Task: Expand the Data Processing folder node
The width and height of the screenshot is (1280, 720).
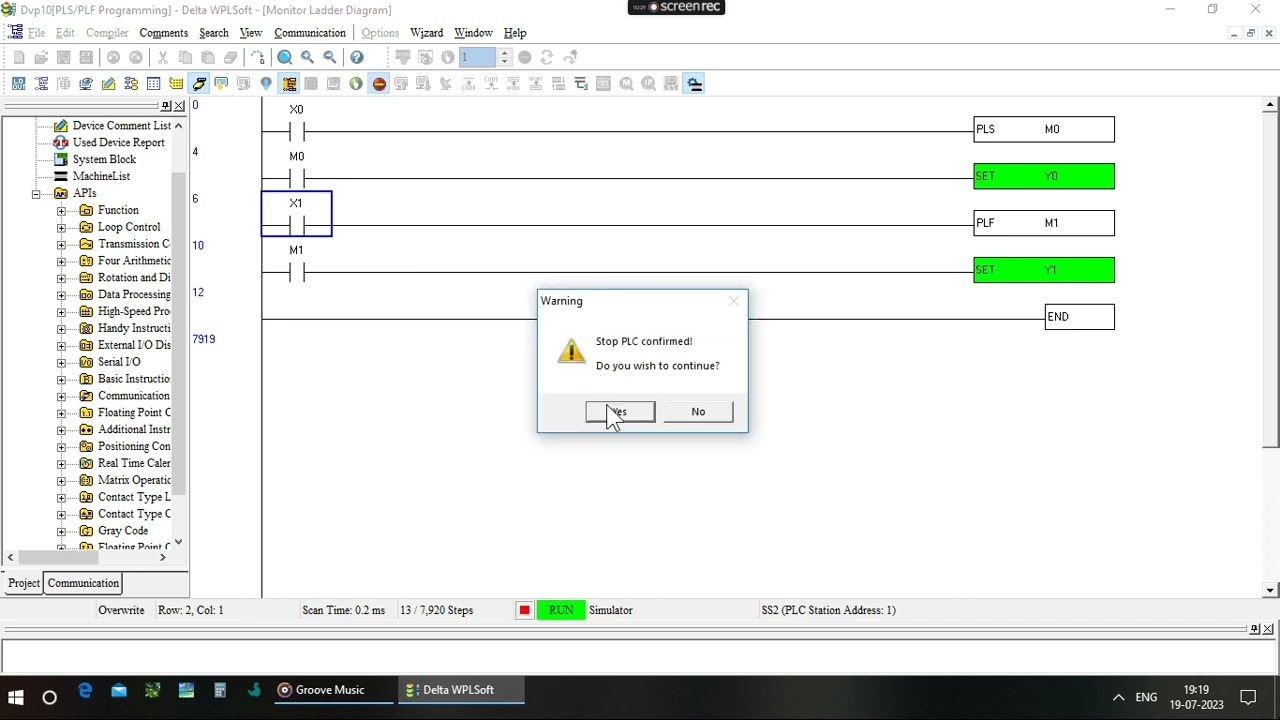Action: (x=61, y=295)
